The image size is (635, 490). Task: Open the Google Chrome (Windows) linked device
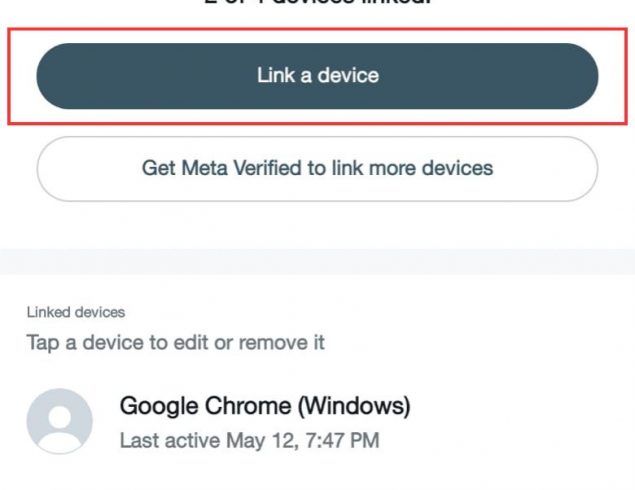coord(318,422)
